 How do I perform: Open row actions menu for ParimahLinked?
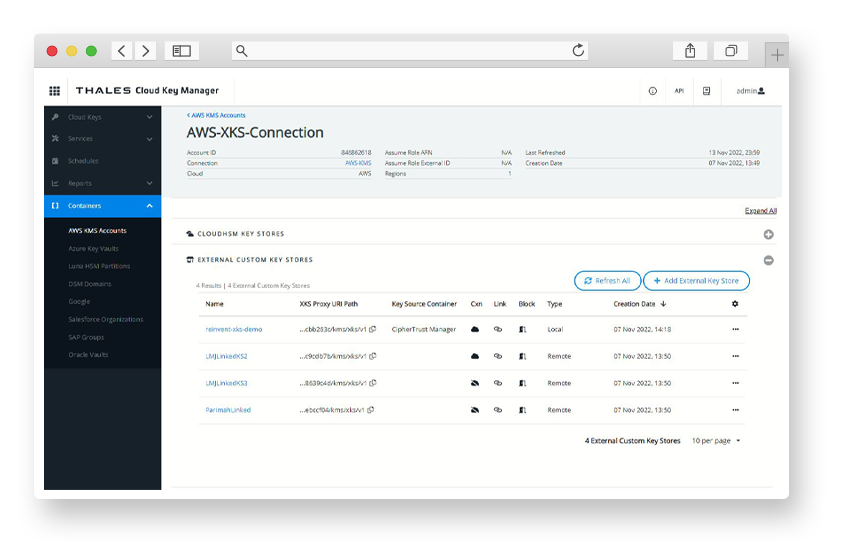point(736,410)
